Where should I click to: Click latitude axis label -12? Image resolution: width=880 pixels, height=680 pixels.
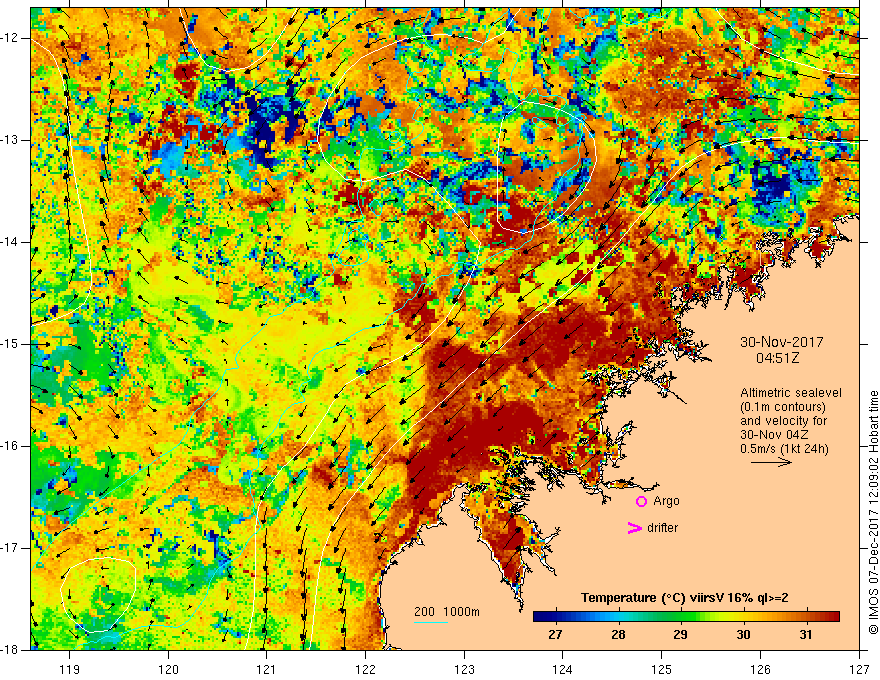[x=10, y=38]
